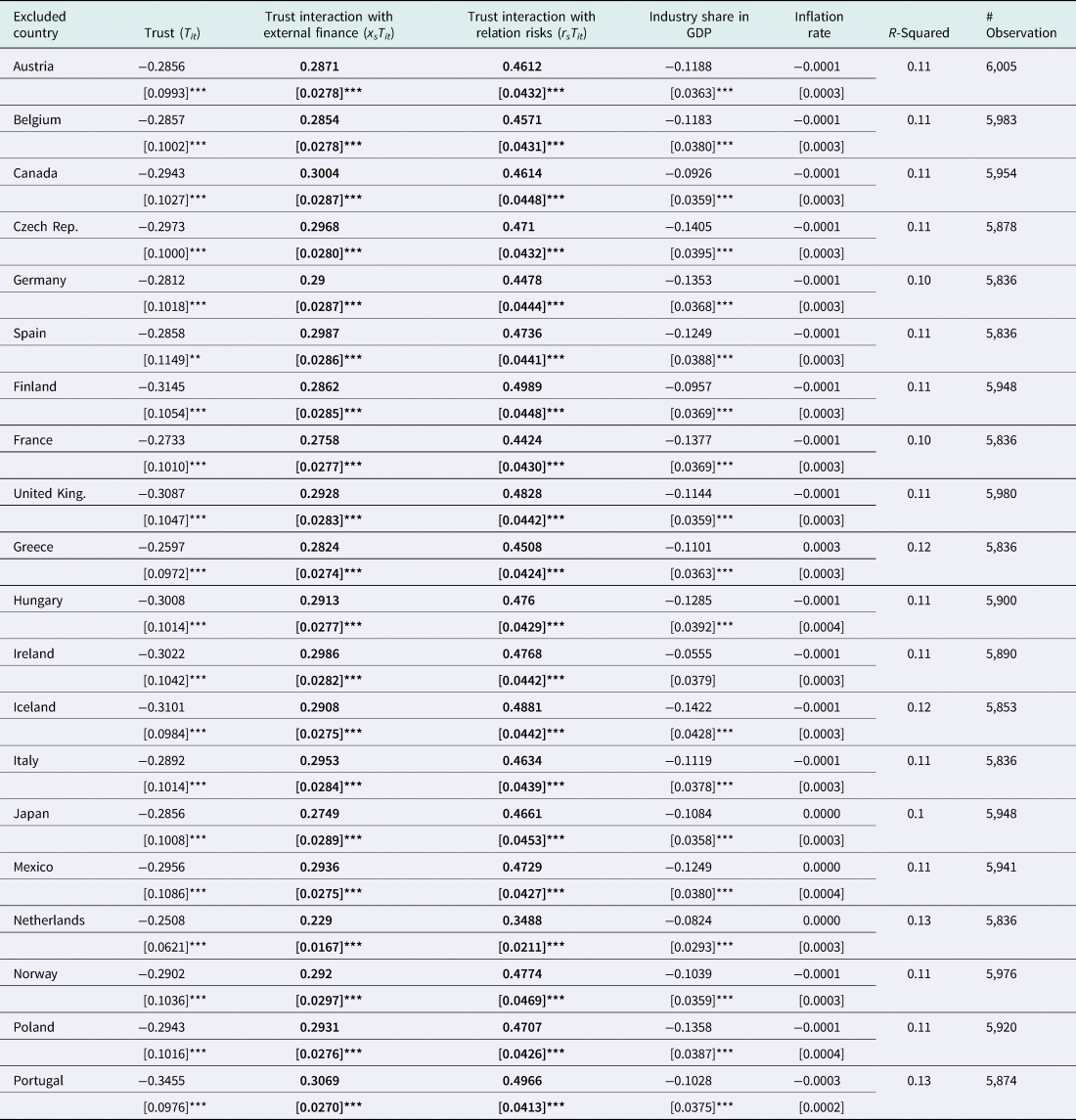Click the Czech Rep. country cell

click(45, 227)
